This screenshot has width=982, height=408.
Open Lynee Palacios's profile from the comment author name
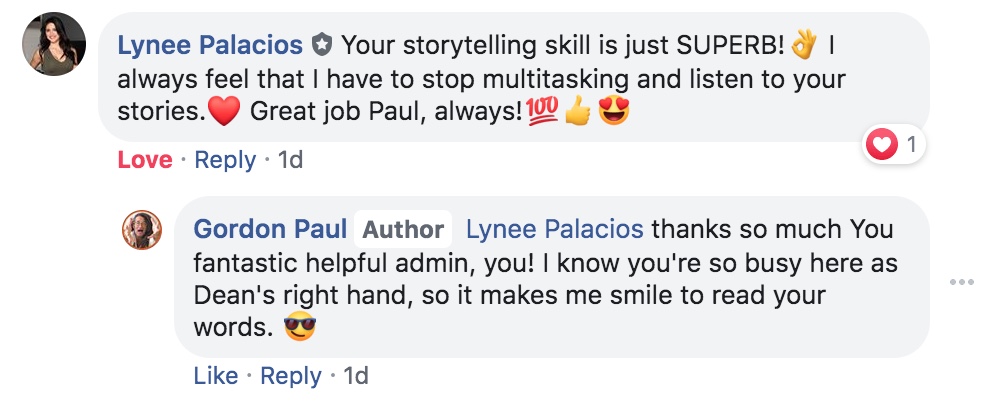[210, 45]
